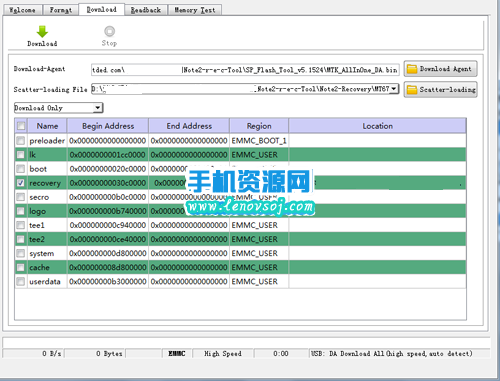Click the Location cell of recovery row
Screen dimensions: 500x381
pos(377,183)
